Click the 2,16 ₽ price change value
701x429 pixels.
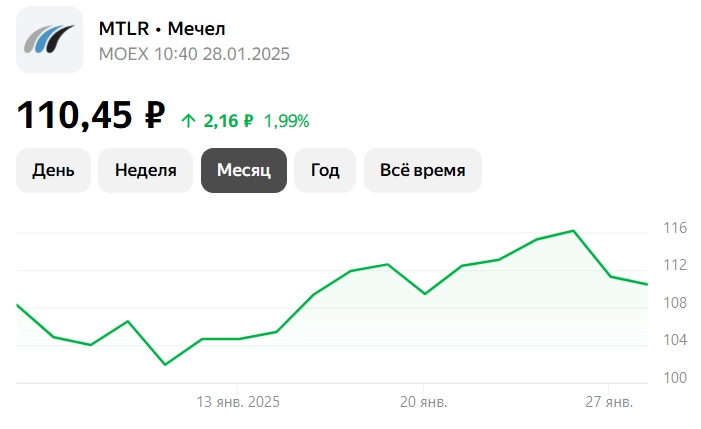(x=228, y=121)
